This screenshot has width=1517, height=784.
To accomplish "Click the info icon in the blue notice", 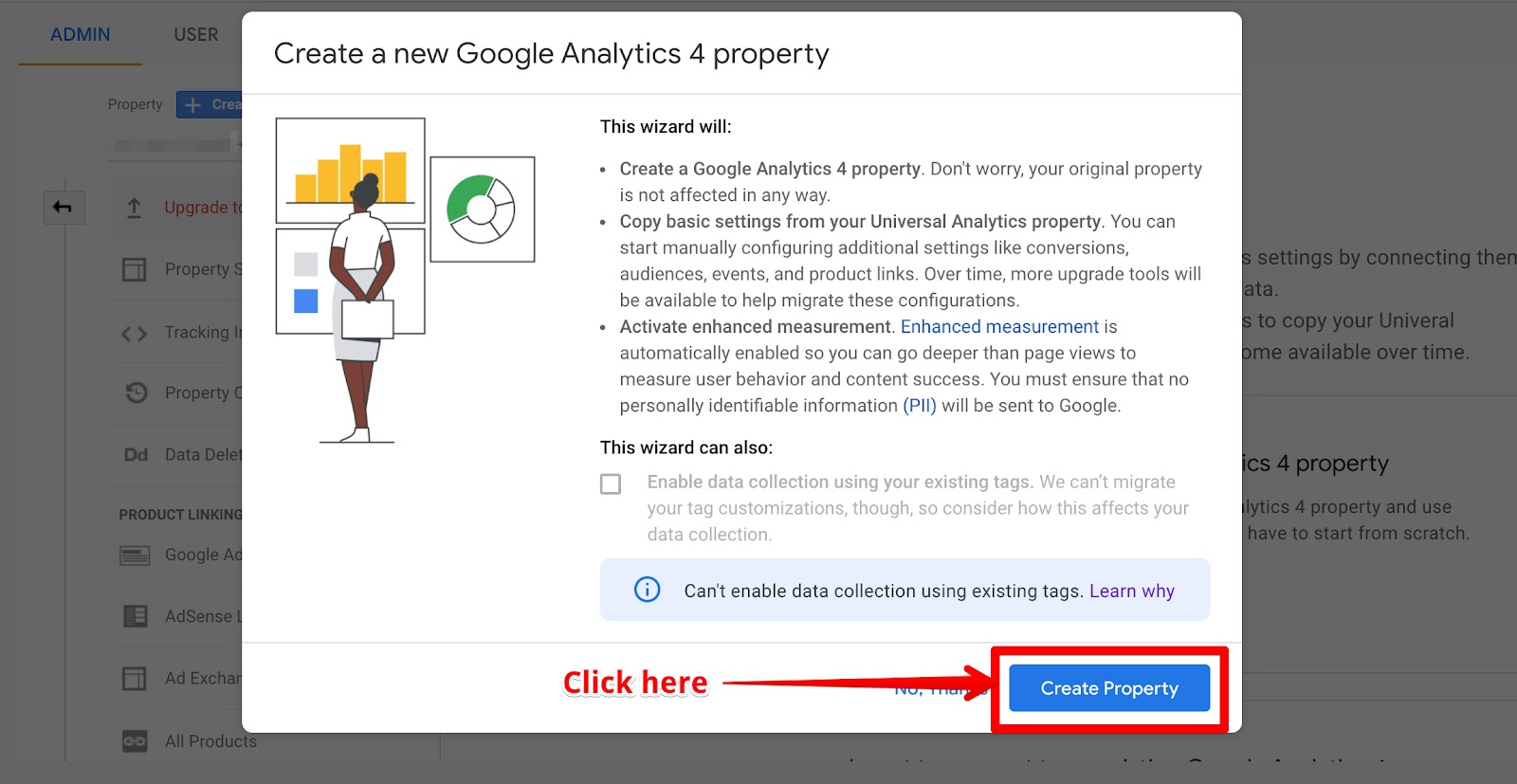I will coord(647,590).
